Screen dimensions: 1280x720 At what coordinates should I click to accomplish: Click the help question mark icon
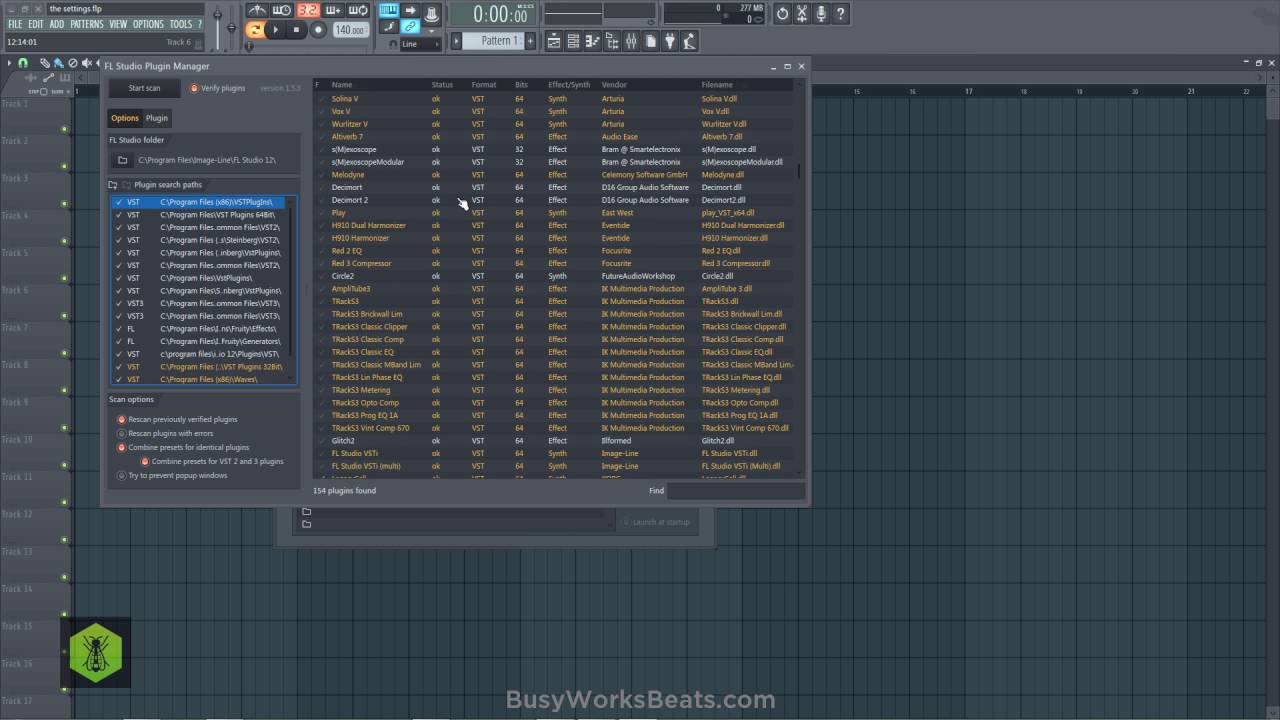[840, 13]
